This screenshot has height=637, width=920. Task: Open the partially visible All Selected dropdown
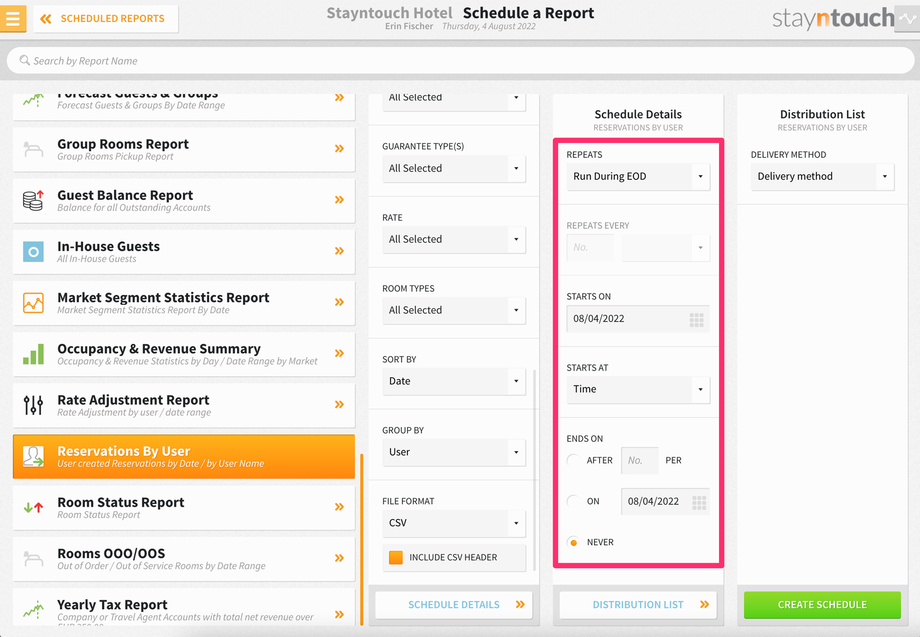click(454, 102)
